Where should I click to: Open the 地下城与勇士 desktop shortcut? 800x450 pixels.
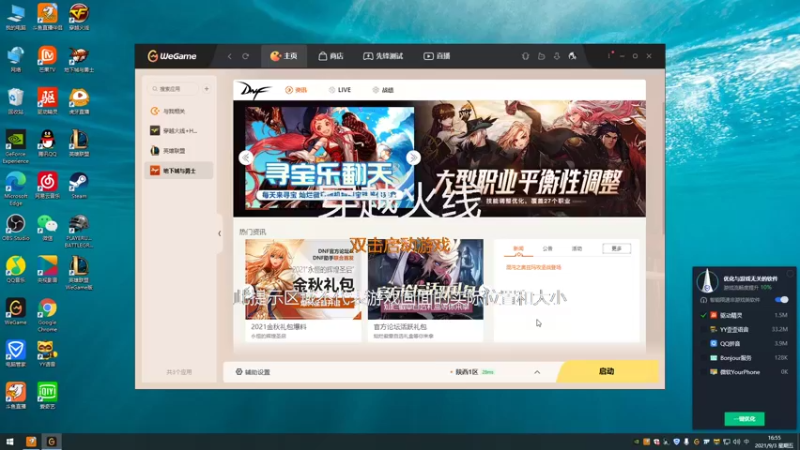click(79, 59)
